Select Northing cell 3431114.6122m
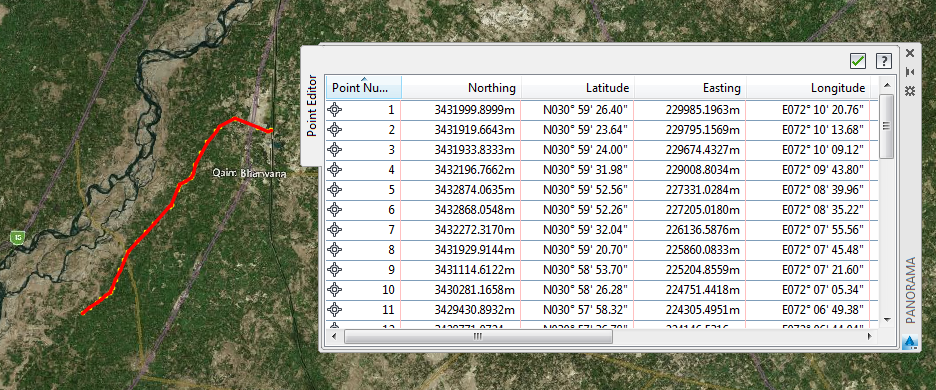The height and width of the screenshot is (390, 936). 460,270
